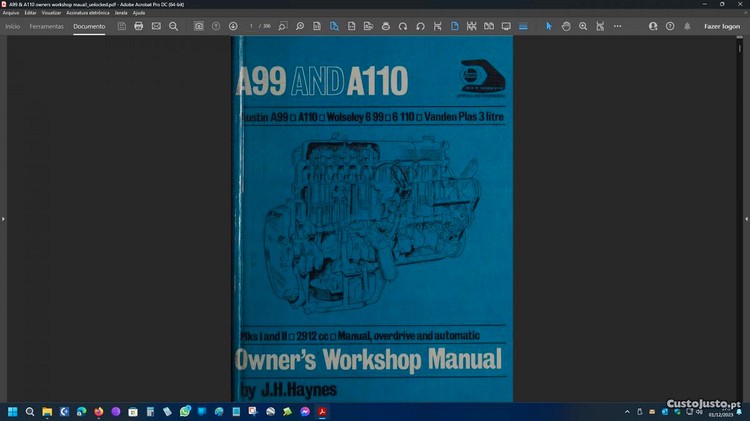Click the magnifier search icon in the toolbar

173,26
